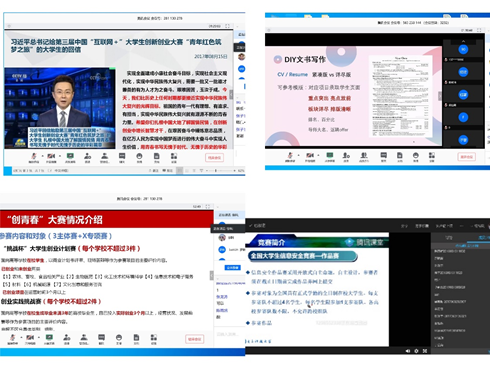Turn on video in 创青春 meeting window
The image size is (490, 367).
click(x=30, y=338)
